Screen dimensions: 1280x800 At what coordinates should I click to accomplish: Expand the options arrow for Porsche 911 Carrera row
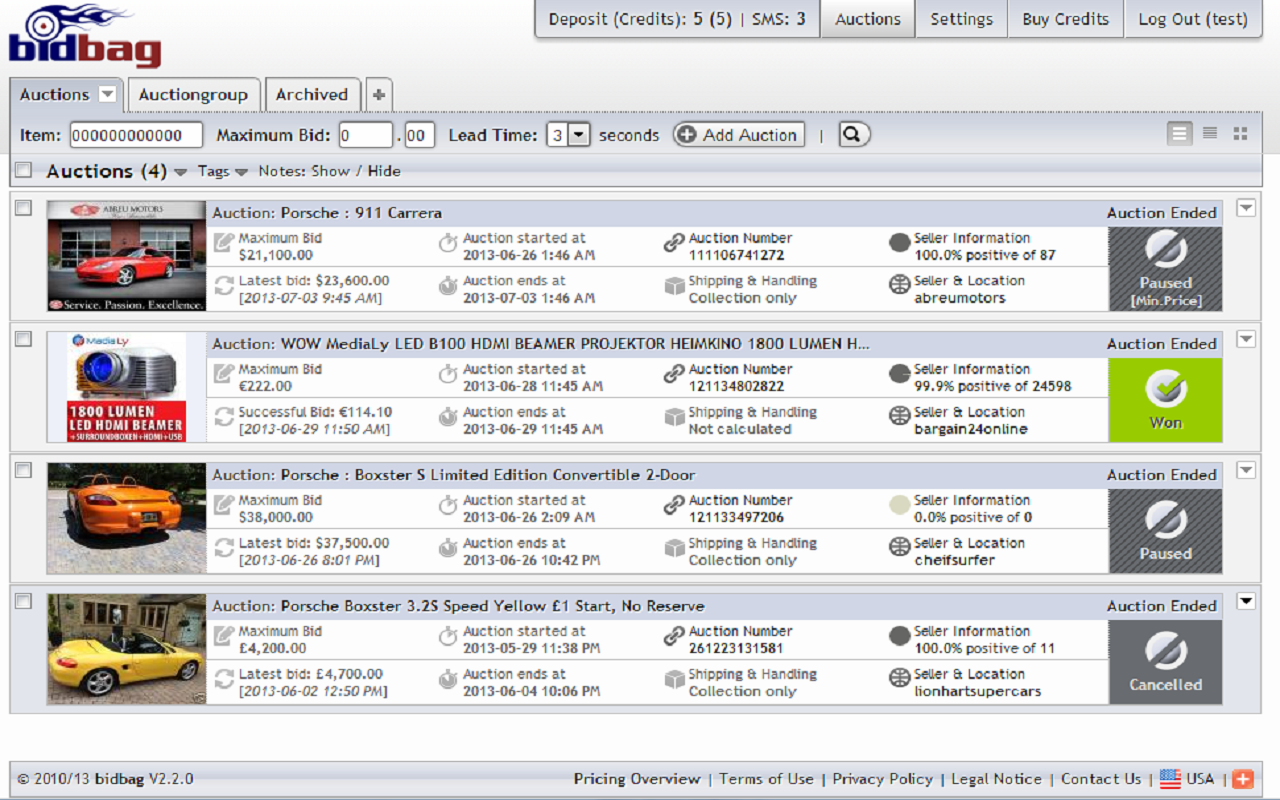[1246, 208]
